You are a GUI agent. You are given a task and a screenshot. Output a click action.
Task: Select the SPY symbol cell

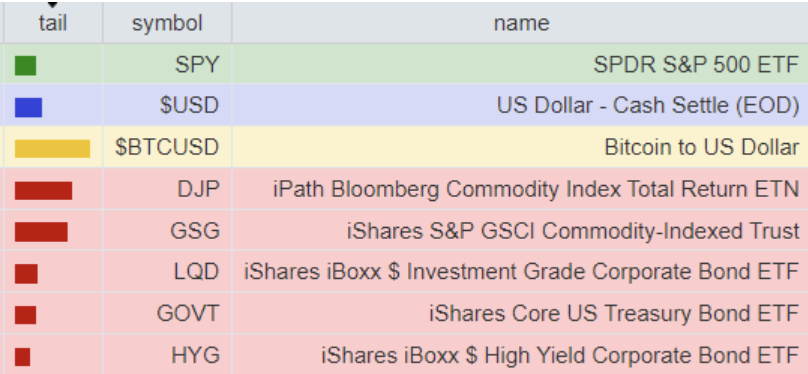tap(167, 64)
